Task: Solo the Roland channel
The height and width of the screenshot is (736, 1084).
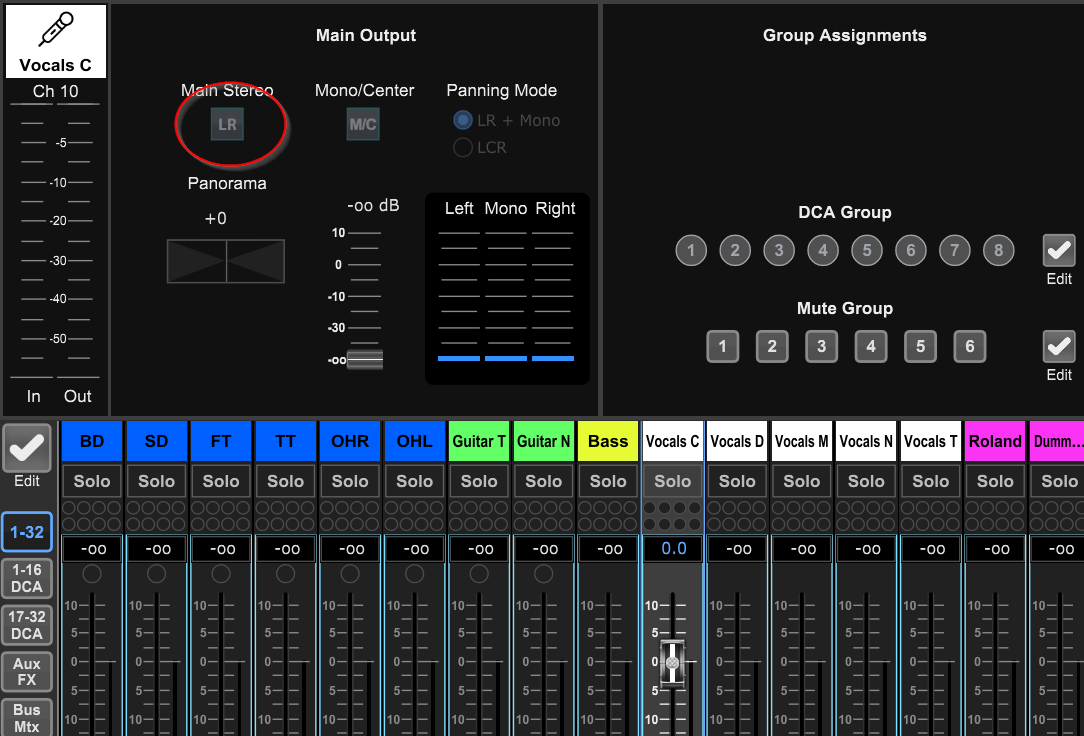Action: [996, 481]
